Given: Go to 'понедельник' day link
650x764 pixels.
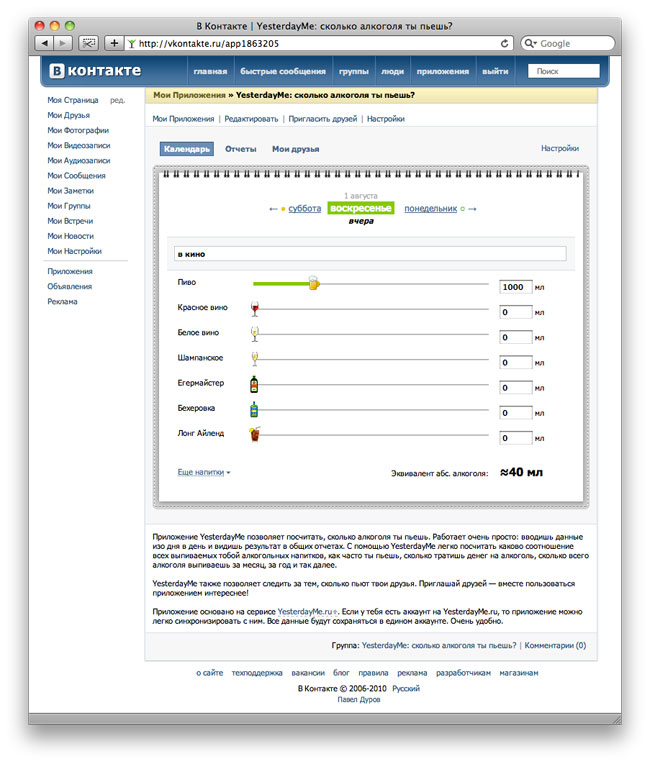Looking at the screenshot, I should (431, 209).
